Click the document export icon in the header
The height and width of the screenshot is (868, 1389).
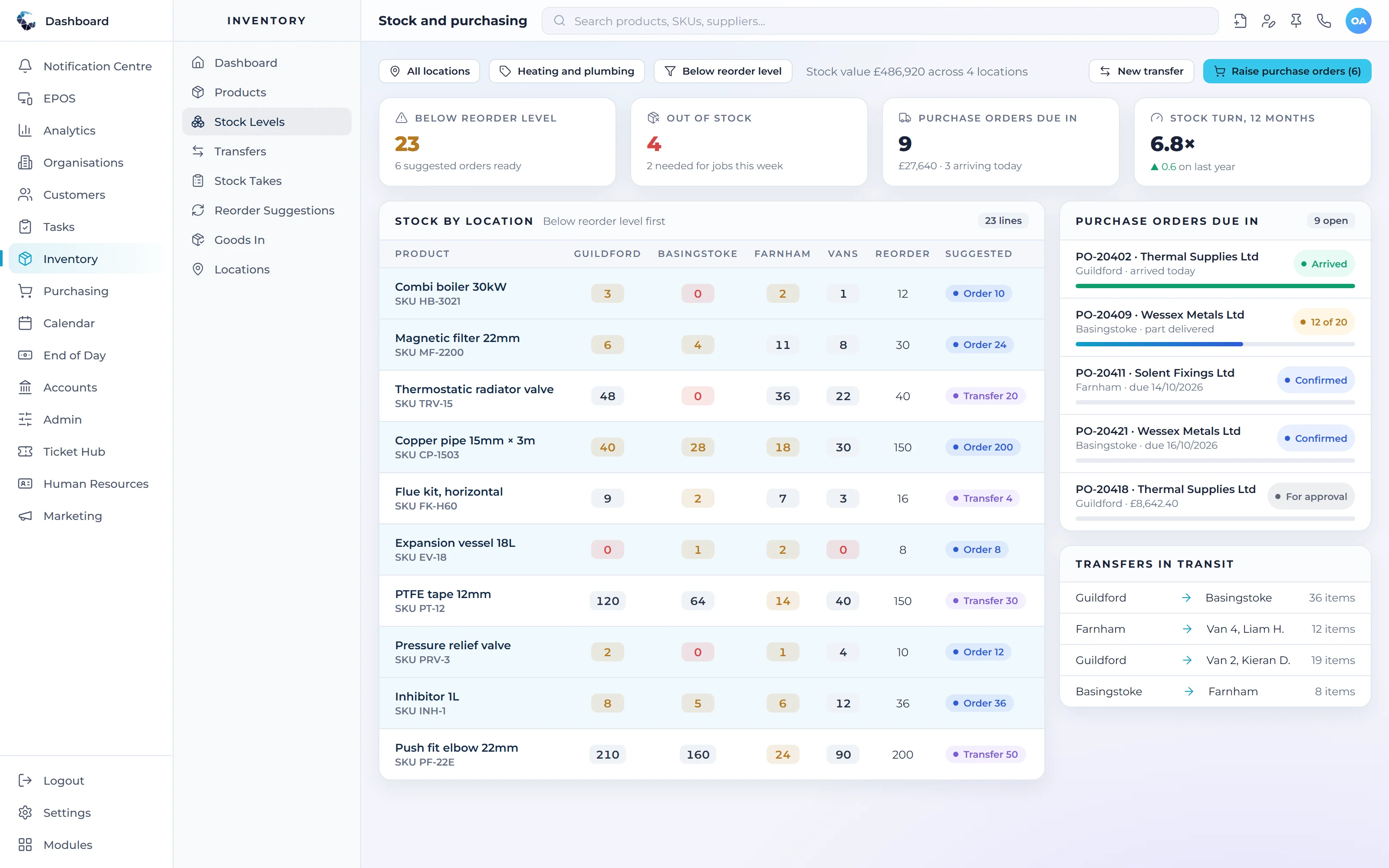click(1241, 21)
